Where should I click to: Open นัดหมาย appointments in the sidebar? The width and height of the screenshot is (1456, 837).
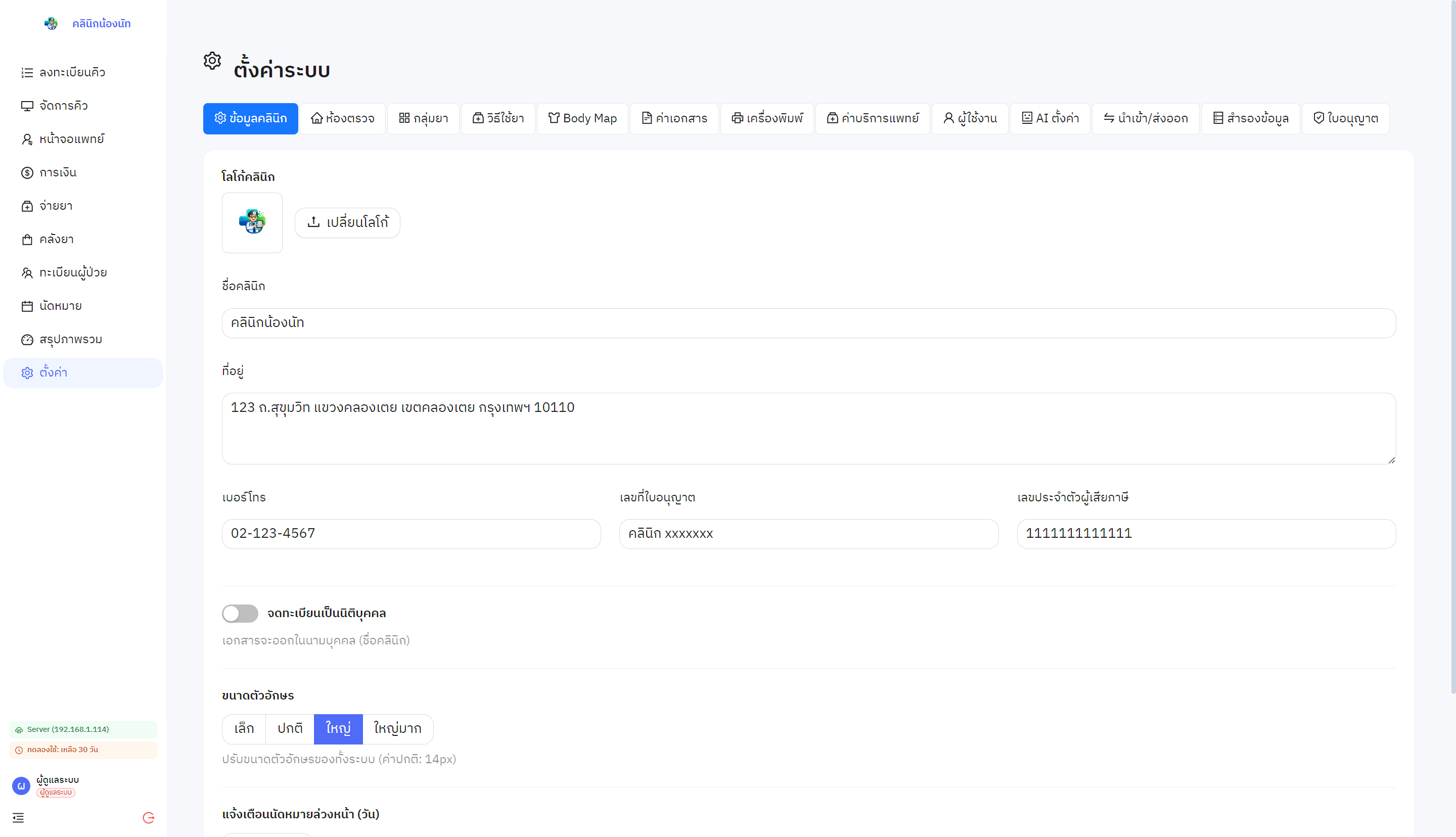60,306
